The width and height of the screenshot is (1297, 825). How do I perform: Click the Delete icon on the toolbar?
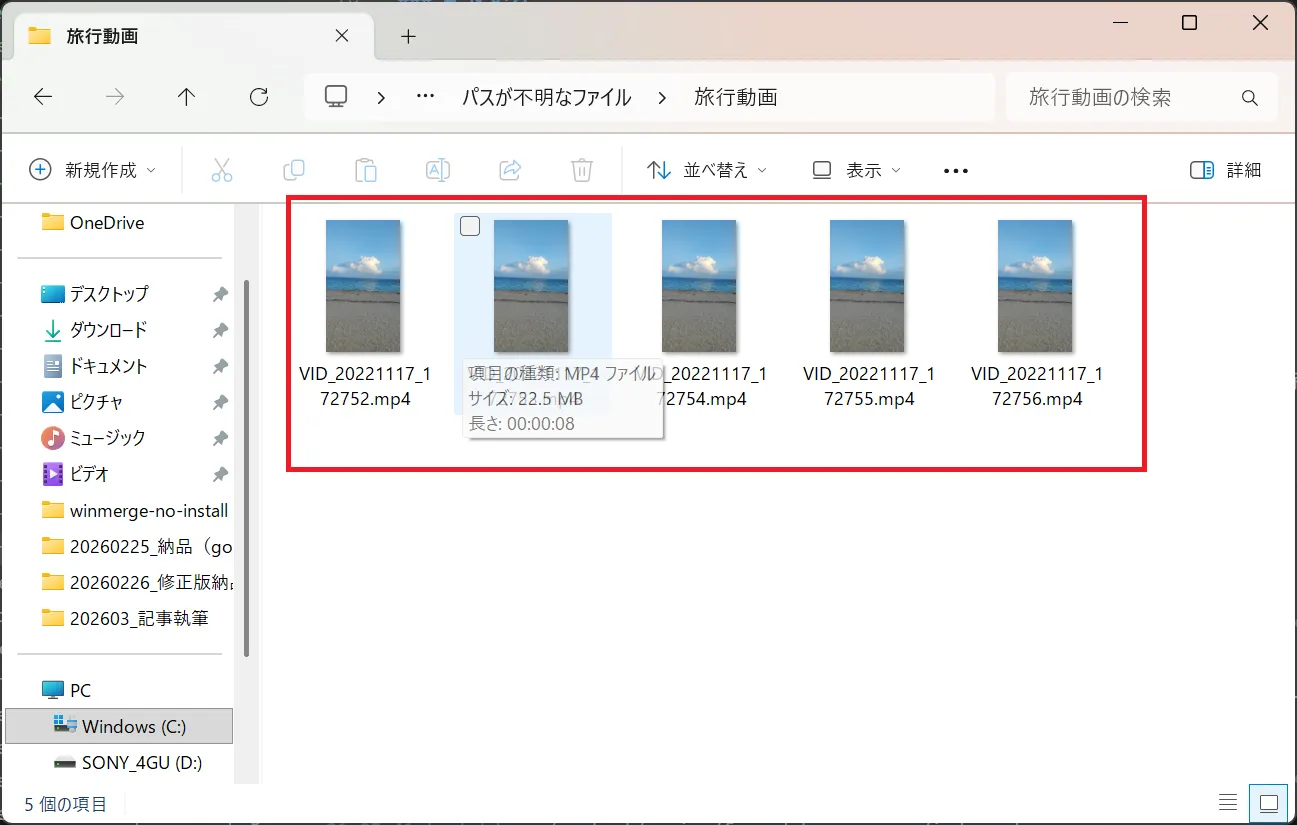581,170
